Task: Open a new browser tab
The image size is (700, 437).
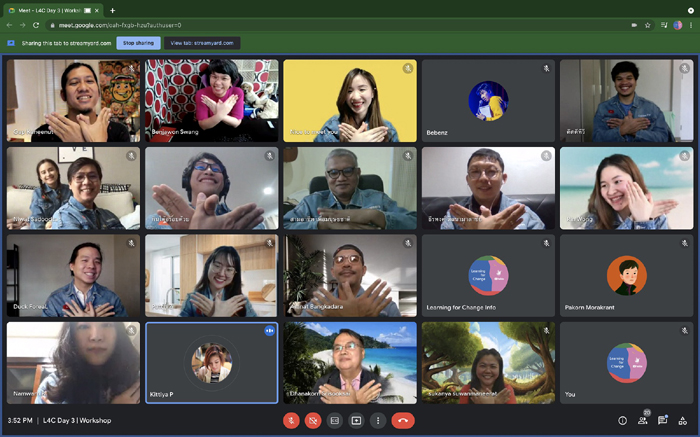Action: (x=112, y=10)
